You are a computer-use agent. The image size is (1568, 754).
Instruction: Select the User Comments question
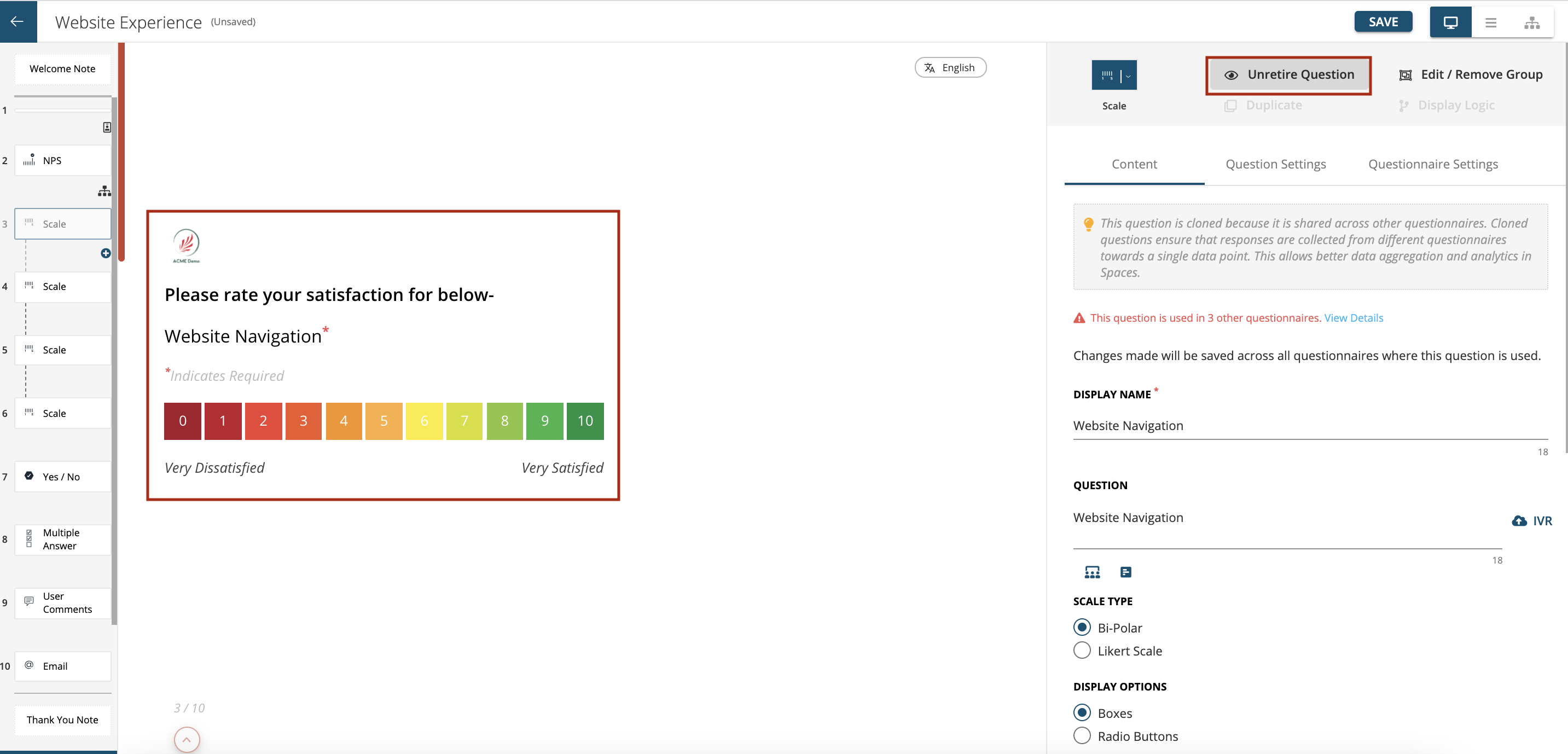(63, 603)
